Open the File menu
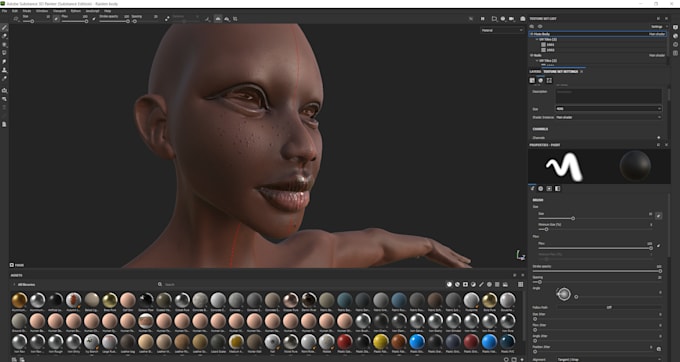The height and width of the screenshot is (362, 680). (x=4, y=11)
